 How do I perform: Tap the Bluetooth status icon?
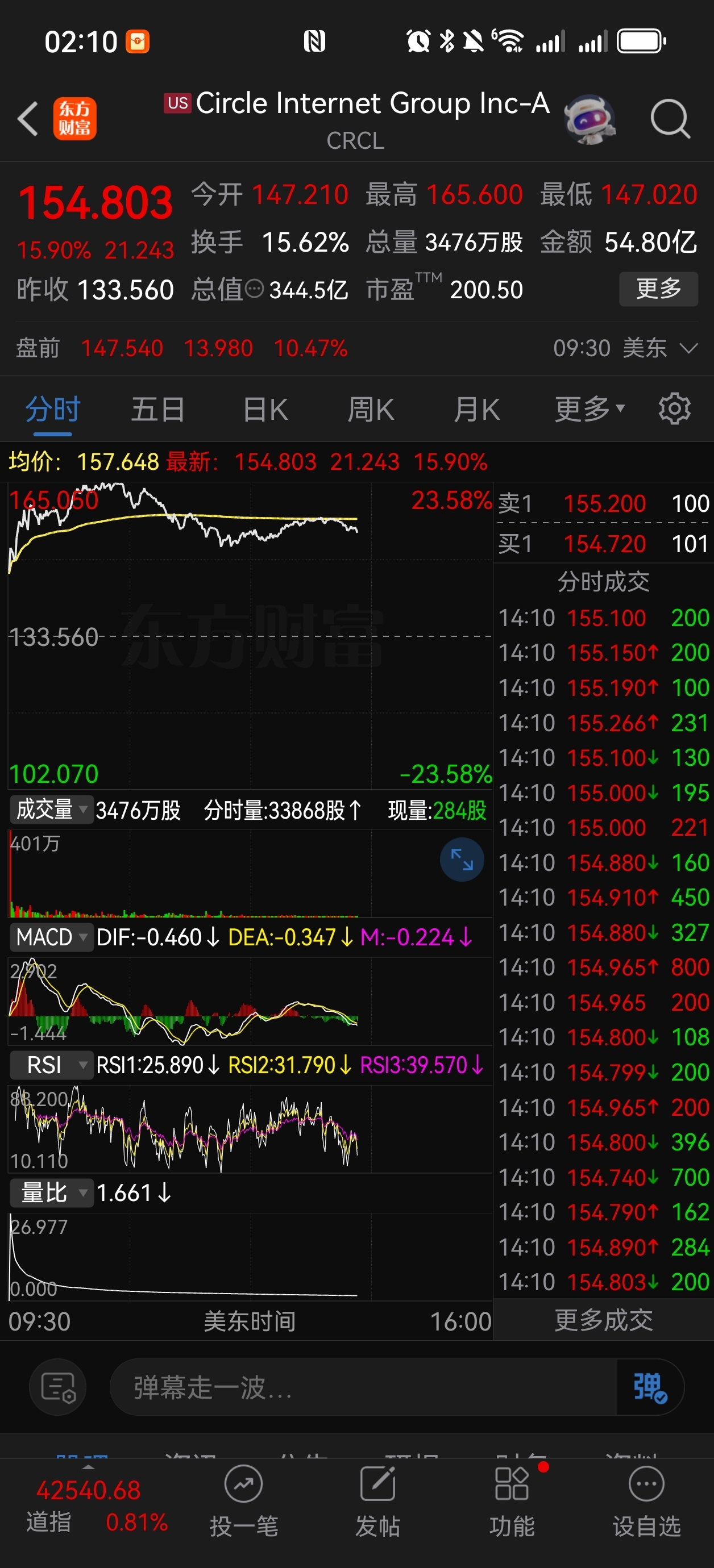click(447, 41)
